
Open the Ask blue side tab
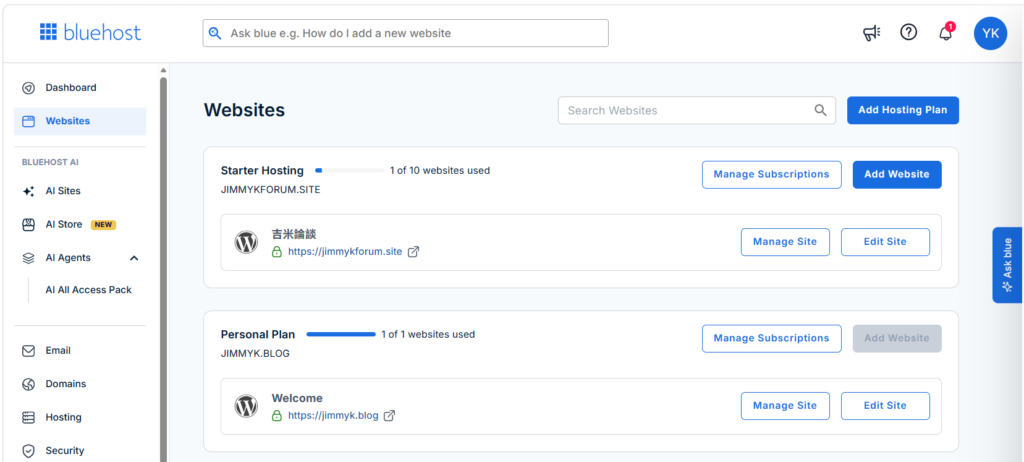(x=1008, y=265)
